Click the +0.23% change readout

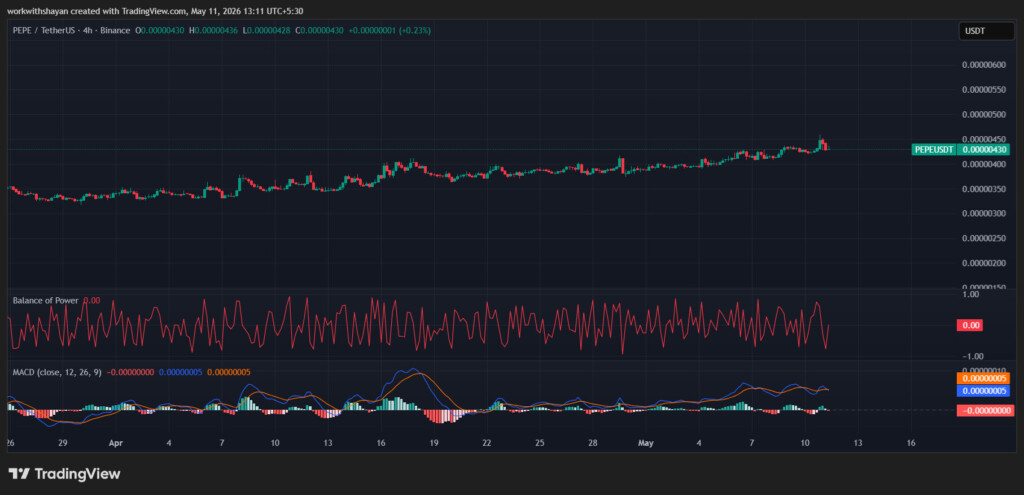click(417, 30)
